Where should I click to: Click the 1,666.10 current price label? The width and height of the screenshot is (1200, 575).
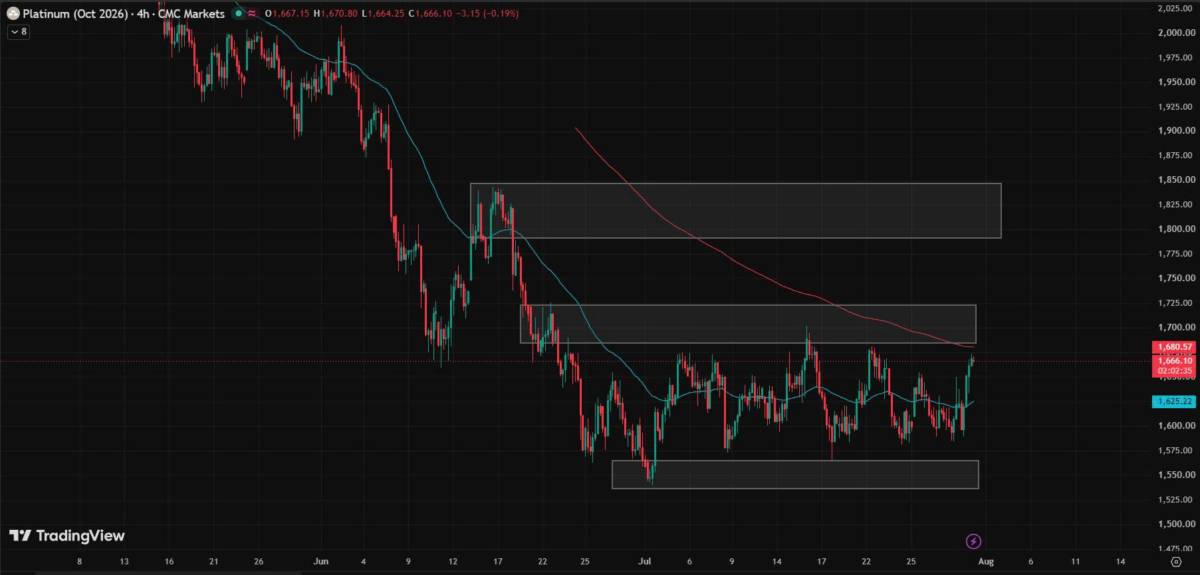coord(1174,361)
